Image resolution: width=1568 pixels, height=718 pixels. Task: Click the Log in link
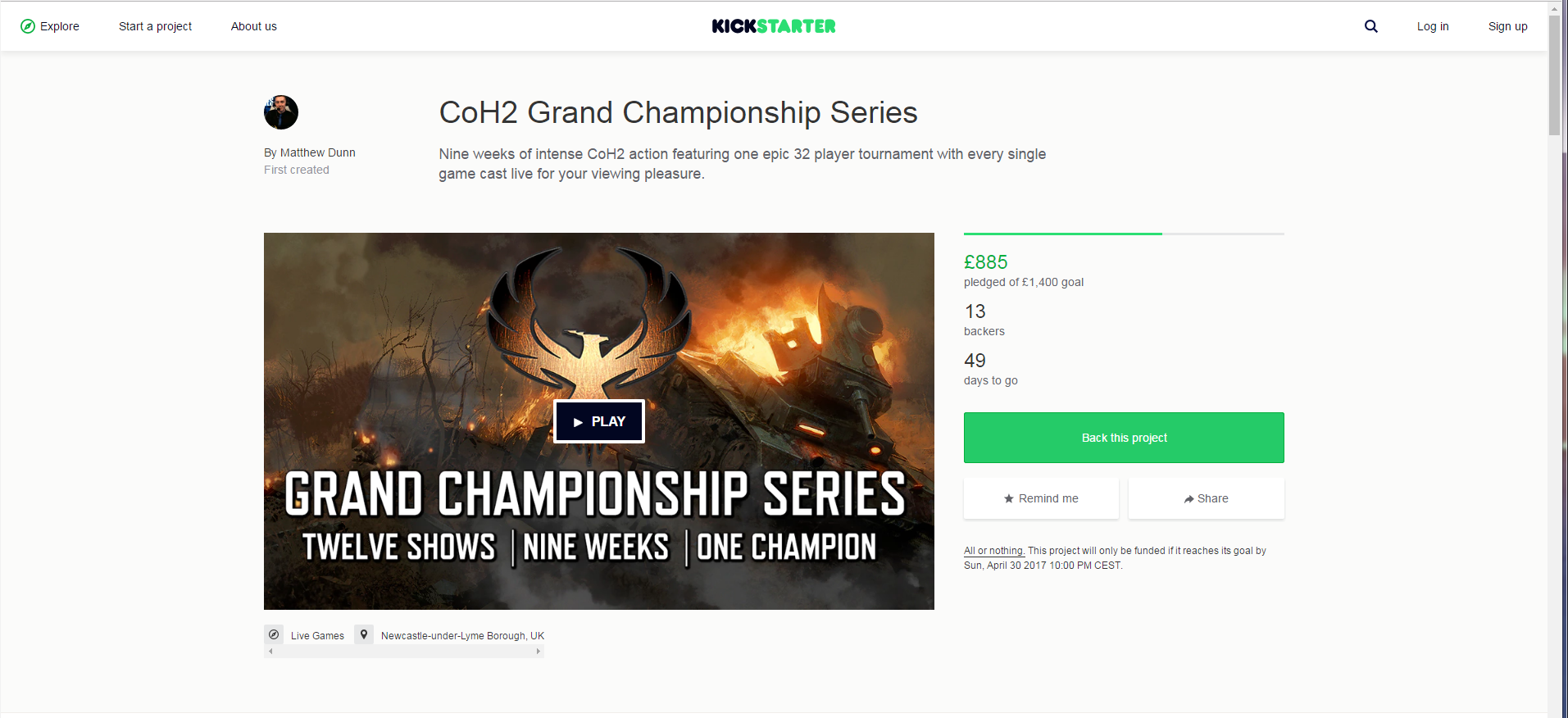tap(1433, 26)
